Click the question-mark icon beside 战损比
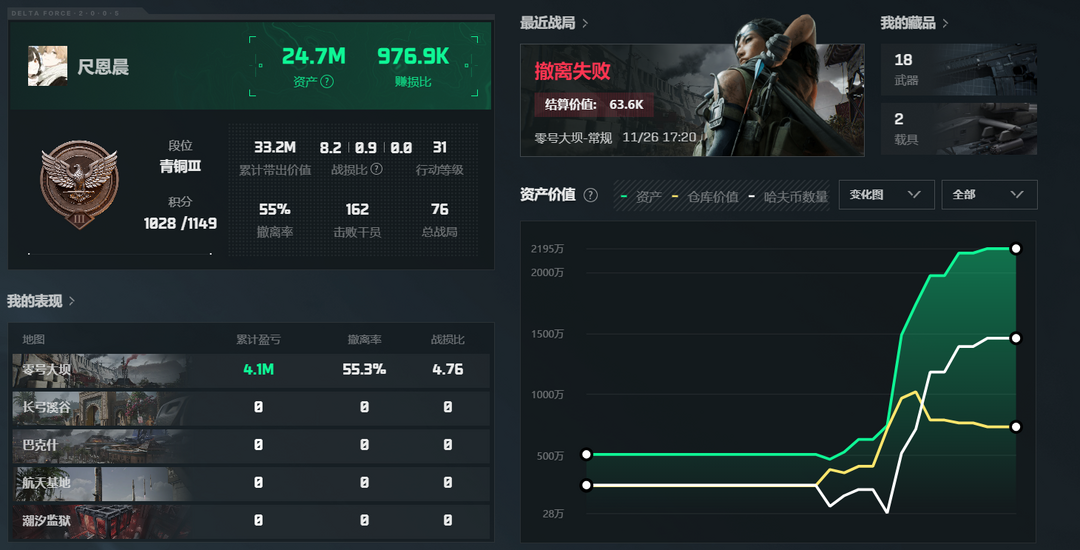The image size is (1080, 550). [x=376, y=170]
